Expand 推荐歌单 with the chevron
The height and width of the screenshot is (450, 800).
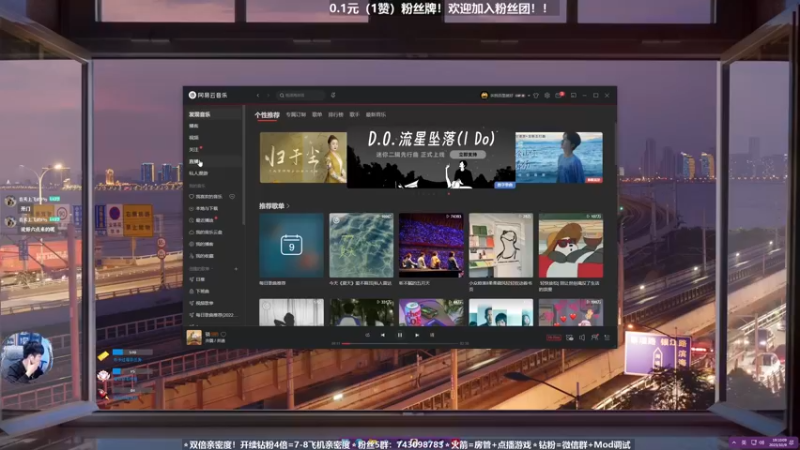pos(288,206)
